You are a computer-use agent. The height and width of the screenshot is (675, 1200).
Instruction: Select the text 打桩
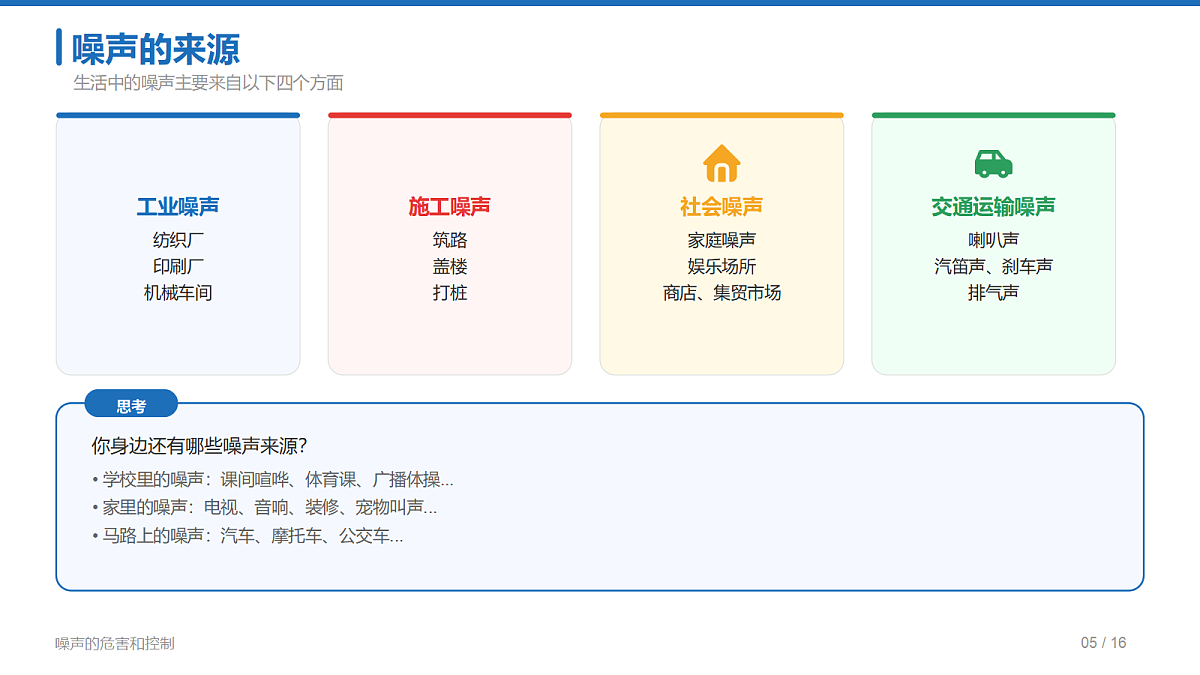[450, 293]
